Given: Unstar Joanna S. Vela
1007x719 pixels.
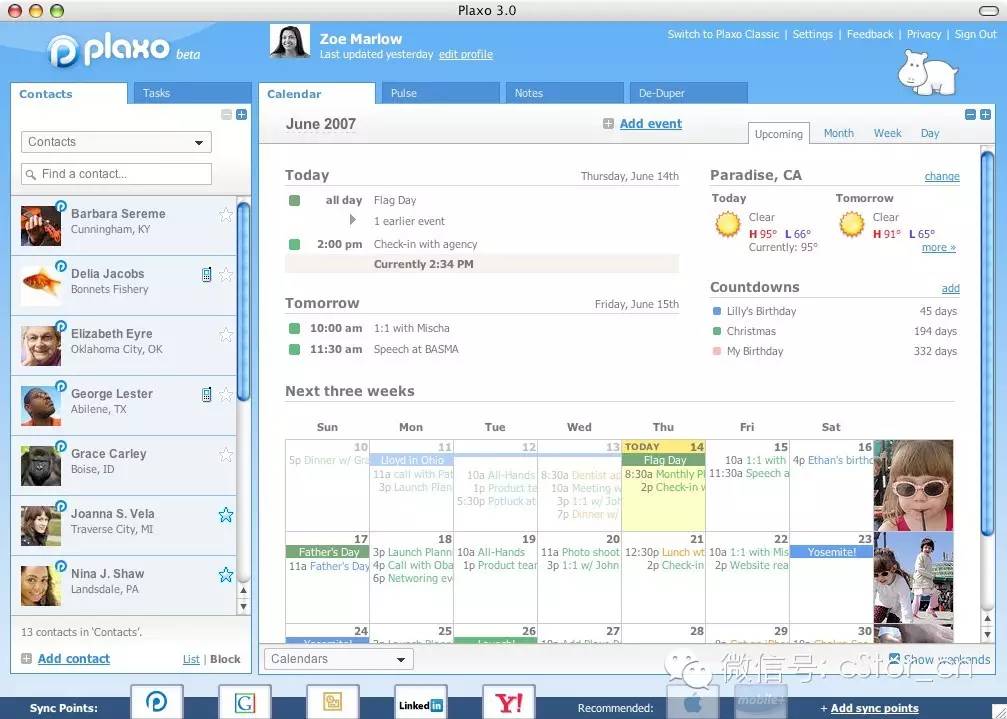Looking at the screenshot, I should click(225, 514).
